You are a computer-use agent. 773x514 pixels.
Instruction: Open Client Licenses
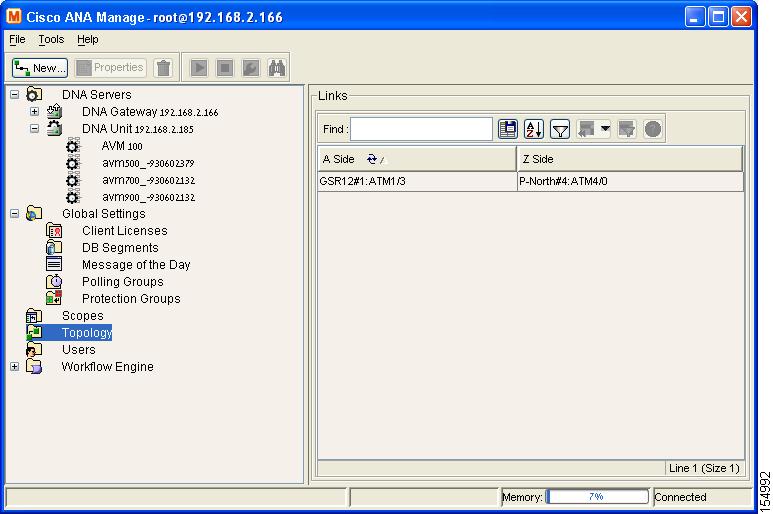[x=125, y=231]
